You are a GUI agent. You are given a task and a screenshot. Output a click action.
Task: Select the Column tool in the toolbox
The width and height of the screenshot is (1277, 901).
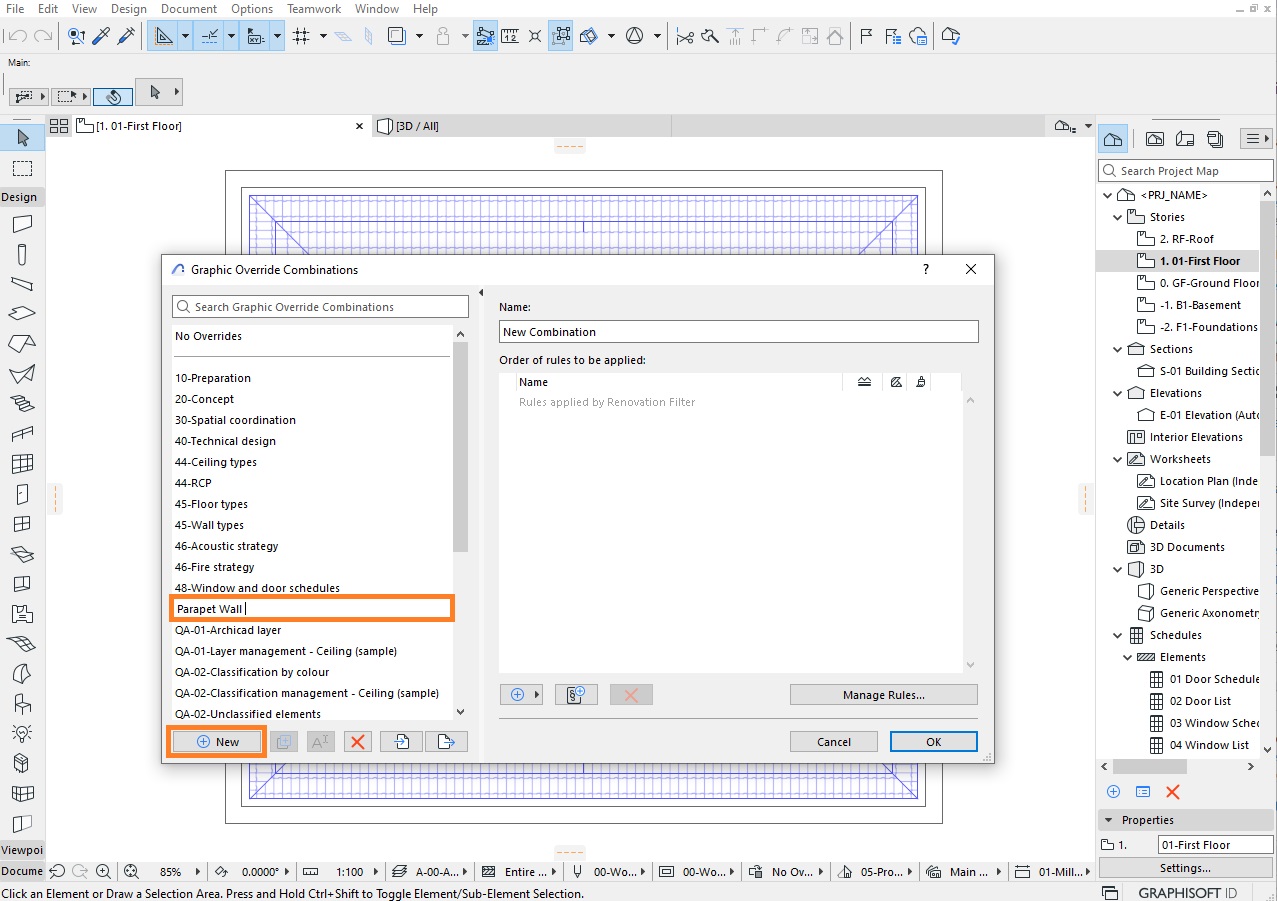22,255
